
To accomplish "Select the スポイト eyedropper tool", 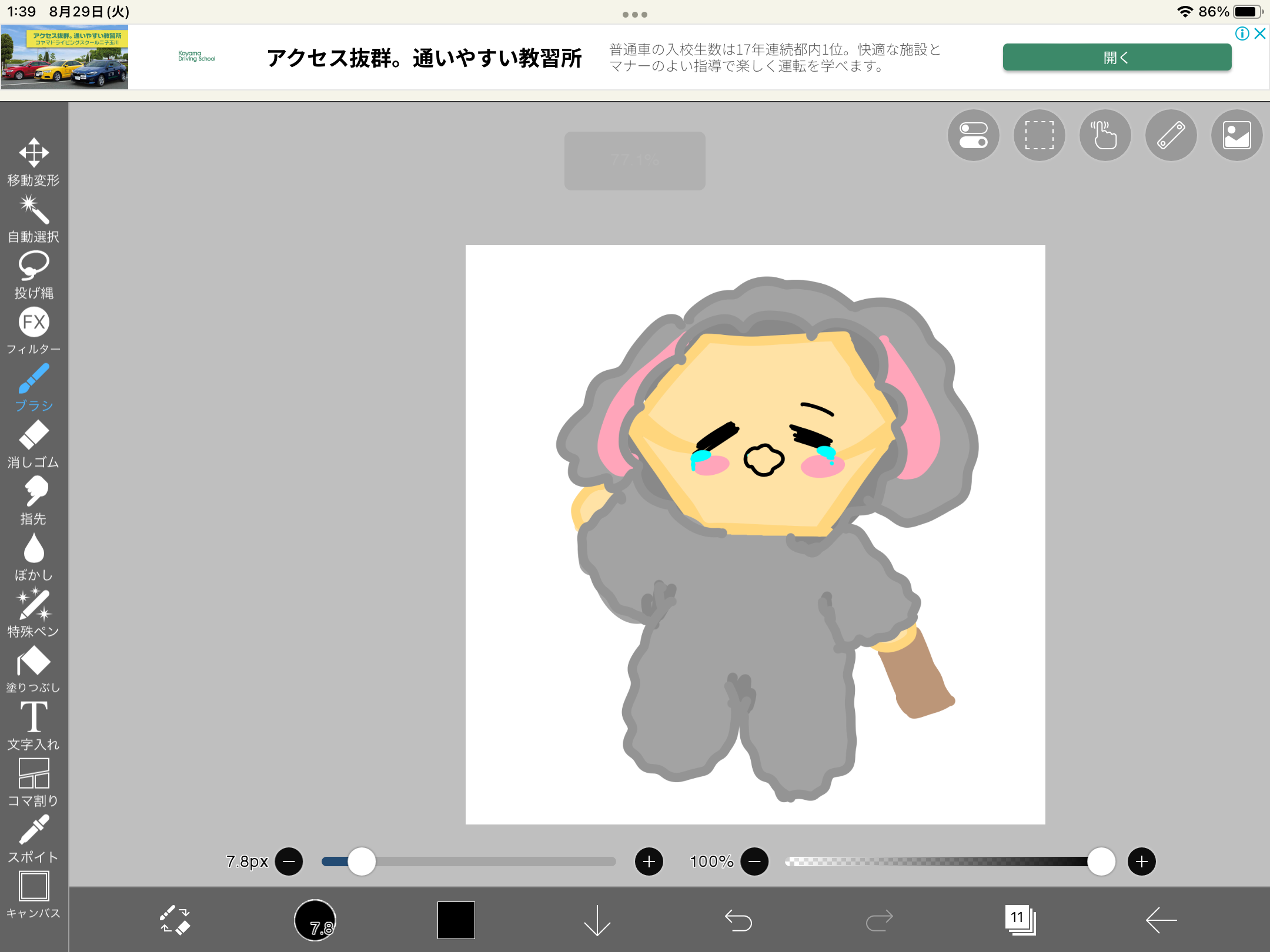I will click(x=34, y=839).
